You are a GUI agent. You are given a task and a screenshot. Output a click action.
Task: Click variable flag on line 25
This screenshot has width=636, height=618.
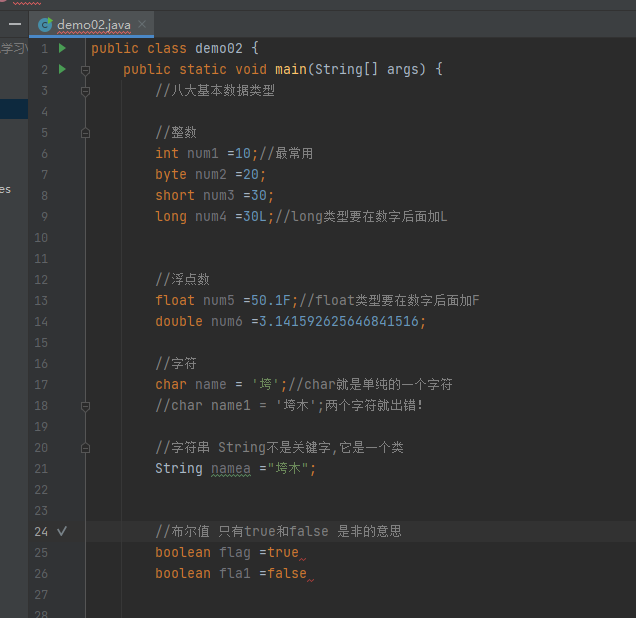pyautogui.click(x=235, y=552)
